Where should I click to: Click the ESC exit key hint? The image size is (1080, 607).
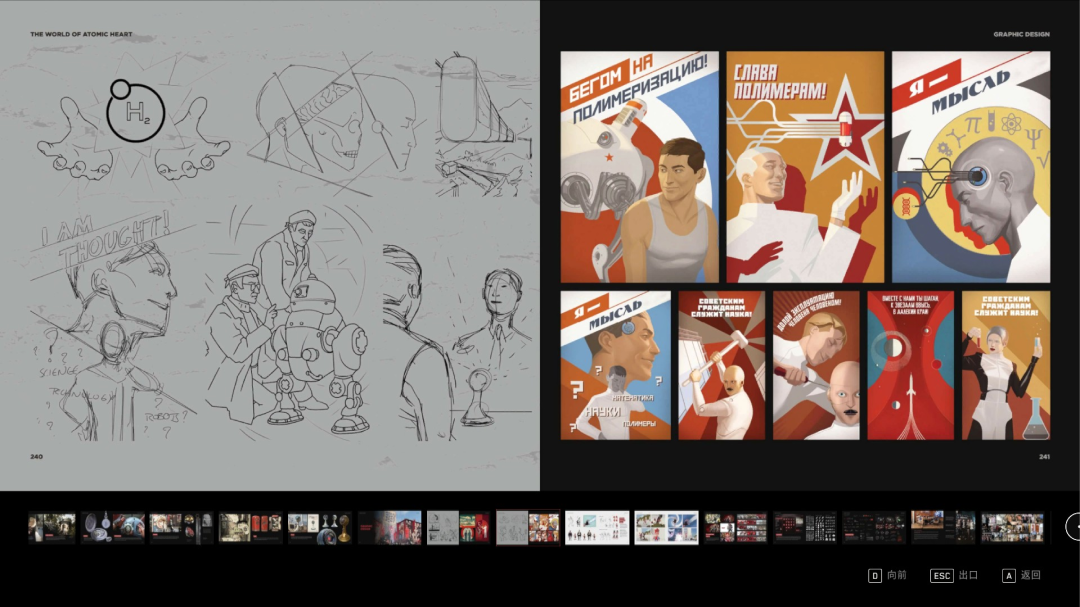click(x=954, y=575)
